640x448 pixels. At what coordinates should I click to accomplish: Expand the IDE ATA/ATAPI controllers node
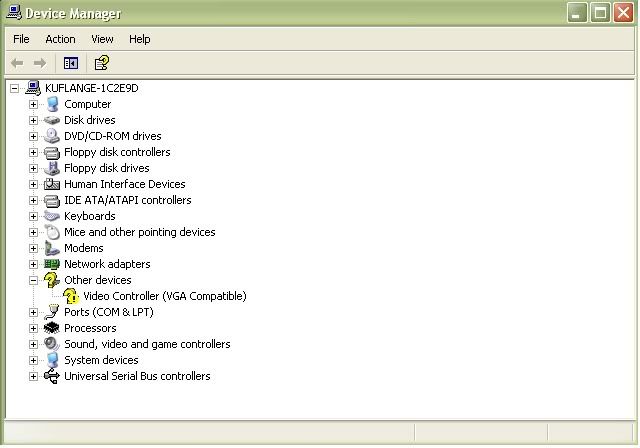[x=33, y=200]
